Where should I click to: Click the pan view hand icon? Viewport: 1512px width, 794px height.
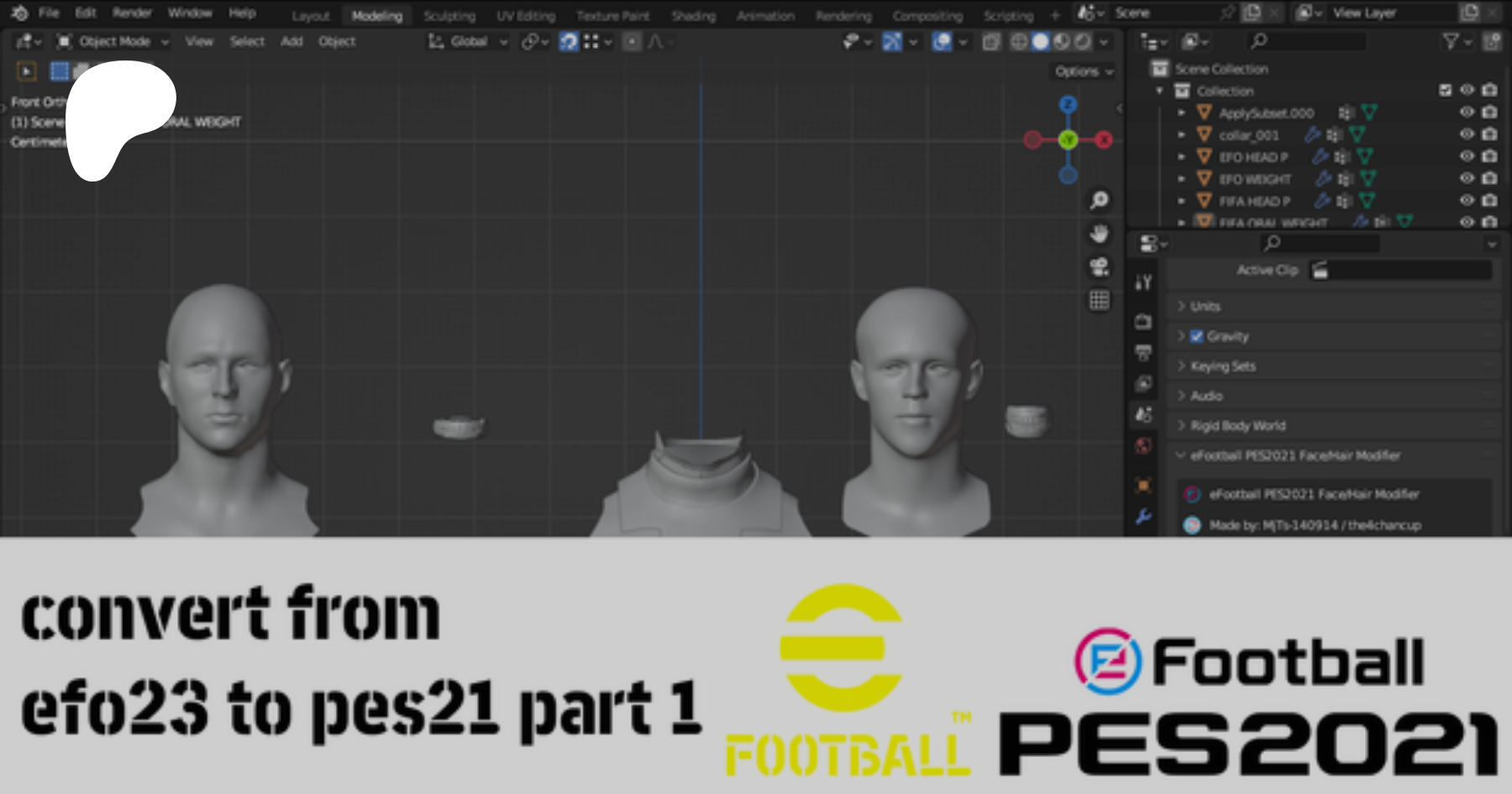coord(1099,234)
